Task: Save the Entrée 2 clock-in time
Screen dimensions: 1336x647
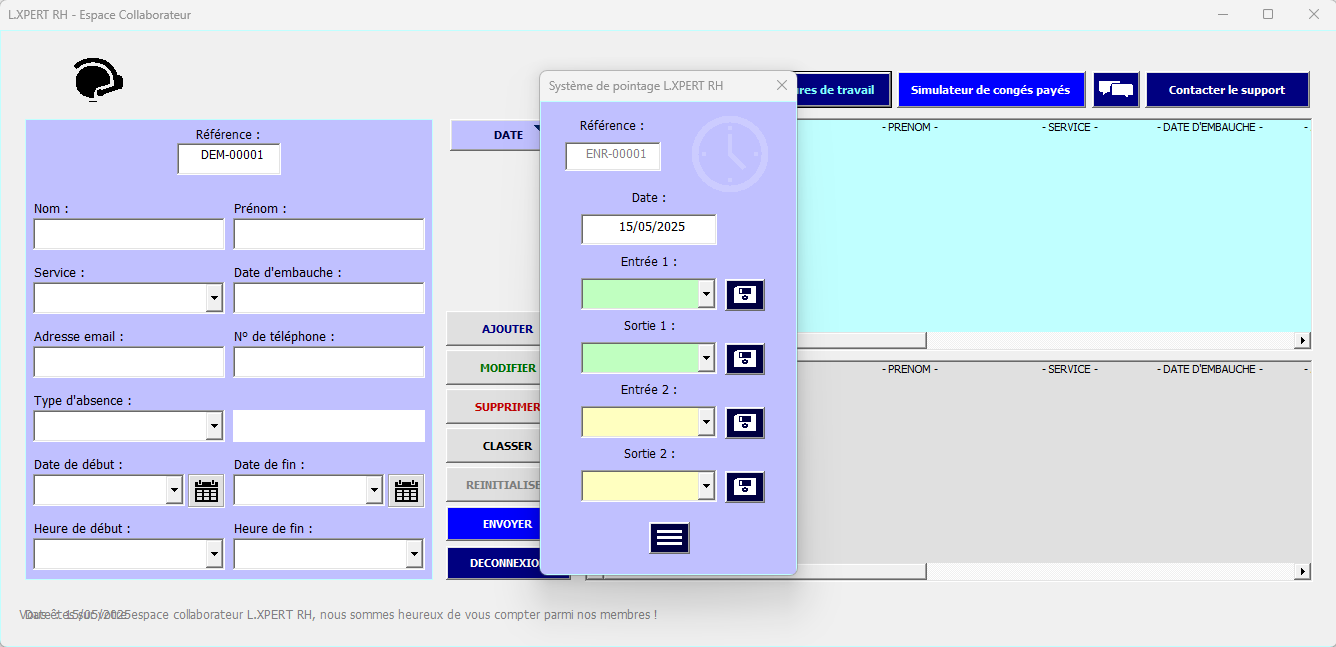Action: tap(745, 423)
